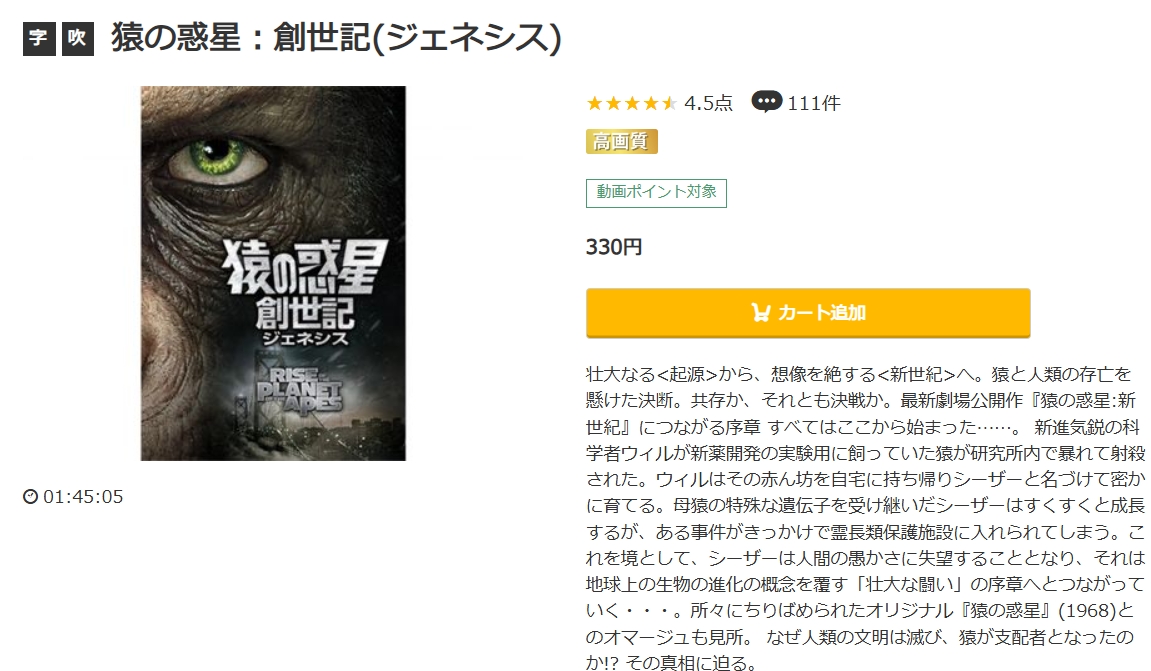Screen dimensions: 1151x671
Task: Add movie with カート追加 button
Action: pos(808,313)
